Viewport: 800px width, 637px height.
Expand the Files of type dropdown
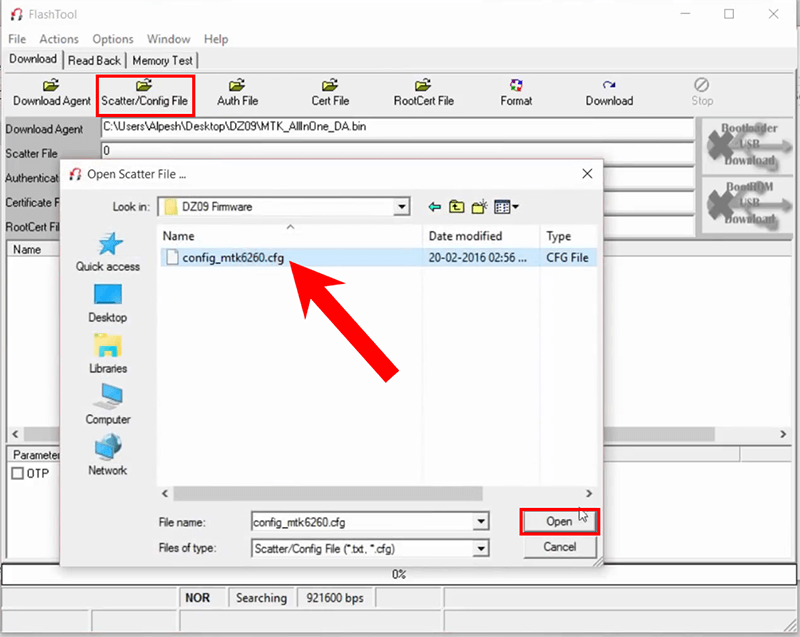pyautogui.click(x=481, y=549)
